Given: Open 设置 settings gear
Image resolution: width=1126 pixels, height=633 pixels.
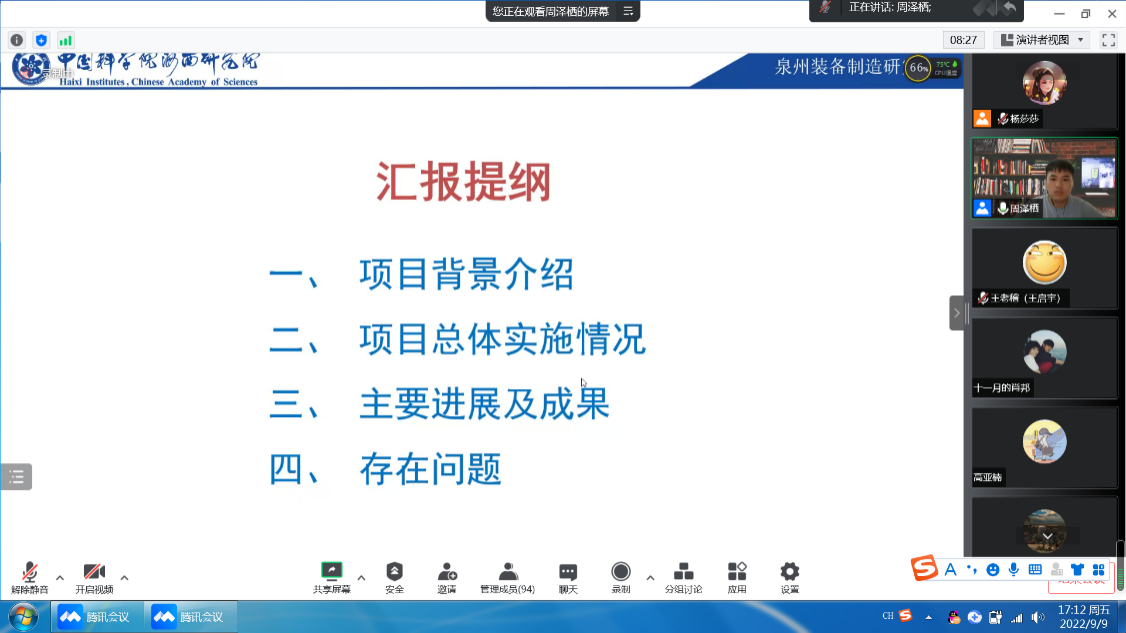Looking at the screenshot, I should pyautogui.click(x=790, y=577).
